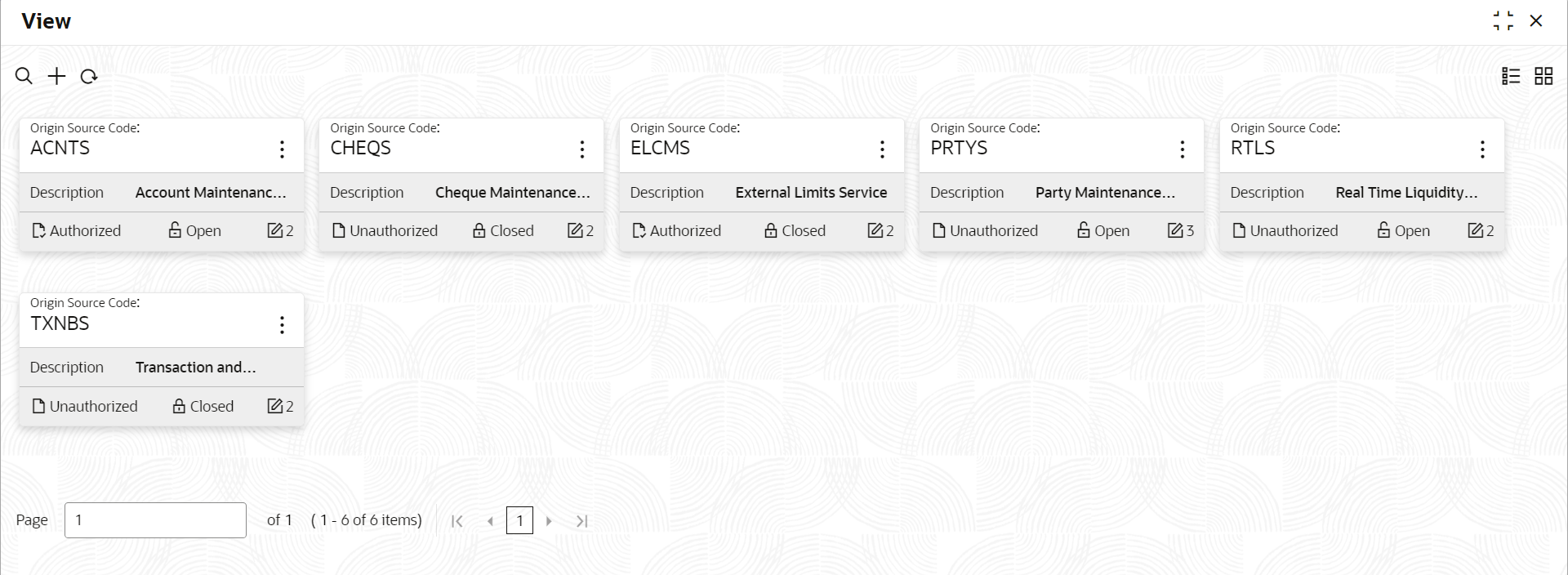Open the RTLS card actions menu

[x=1482, y=149]
